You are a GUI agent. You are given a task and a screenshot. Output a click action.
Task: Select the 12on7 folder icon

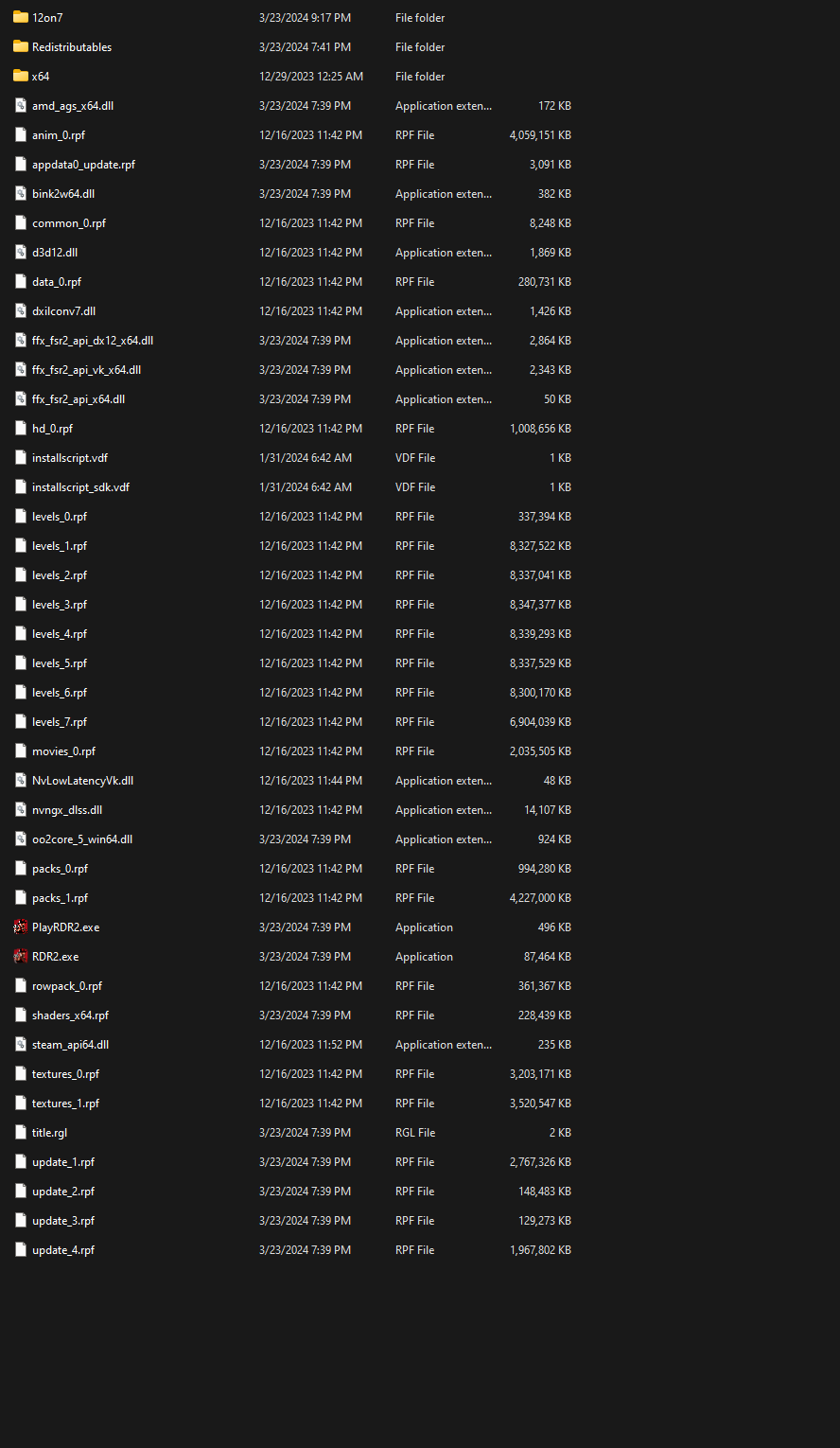(x=21, y=17)
